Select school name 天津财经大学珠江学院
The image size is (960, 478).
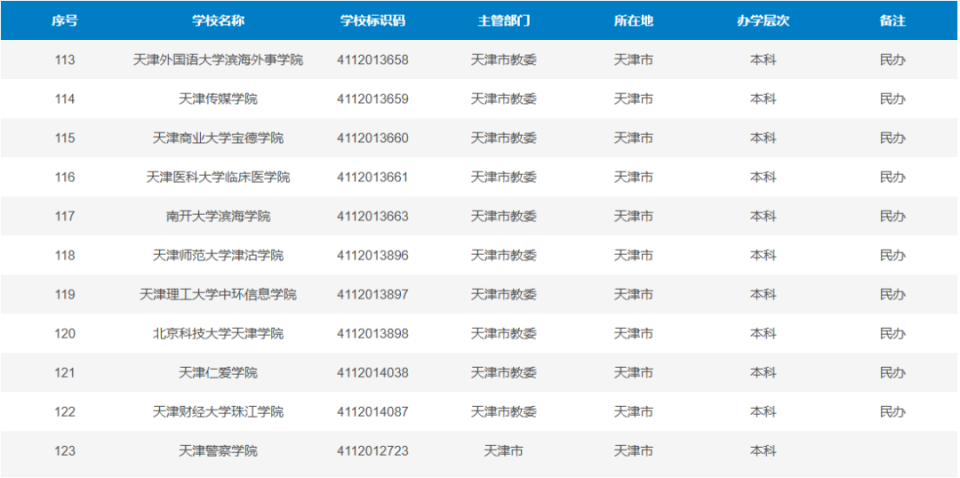click(x=218, y=413)
